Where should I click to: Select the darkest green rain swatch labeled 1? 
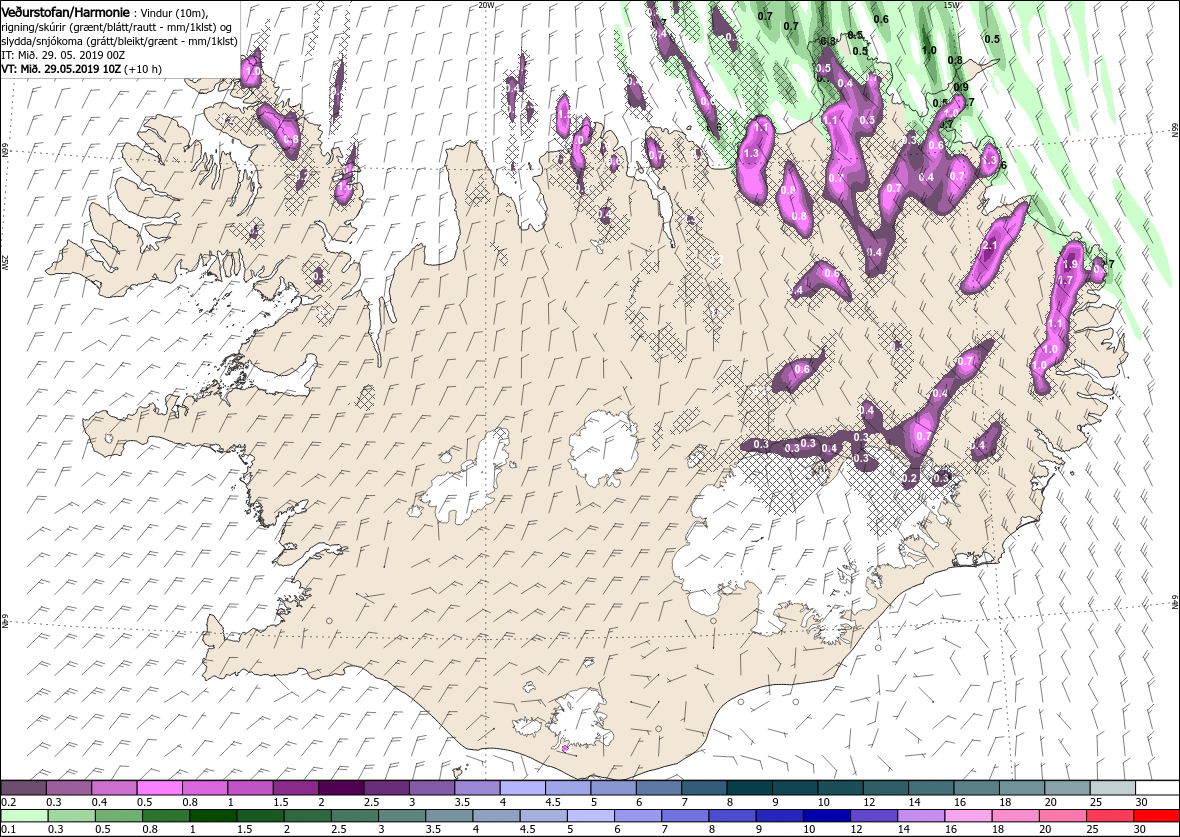click(212, 816)
